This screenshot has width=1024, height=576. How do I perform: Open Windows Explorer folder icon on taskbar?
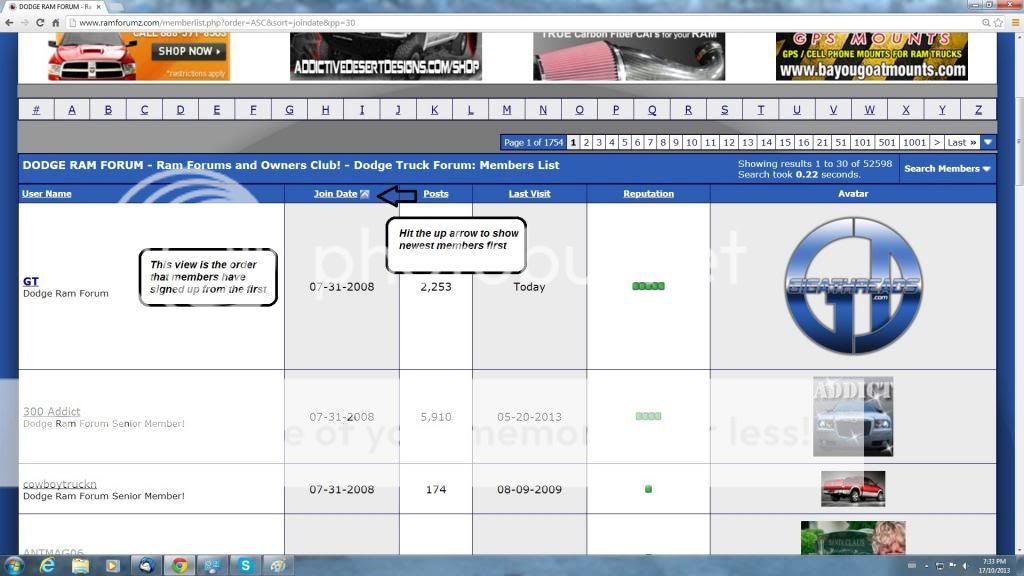click(80, 566)
